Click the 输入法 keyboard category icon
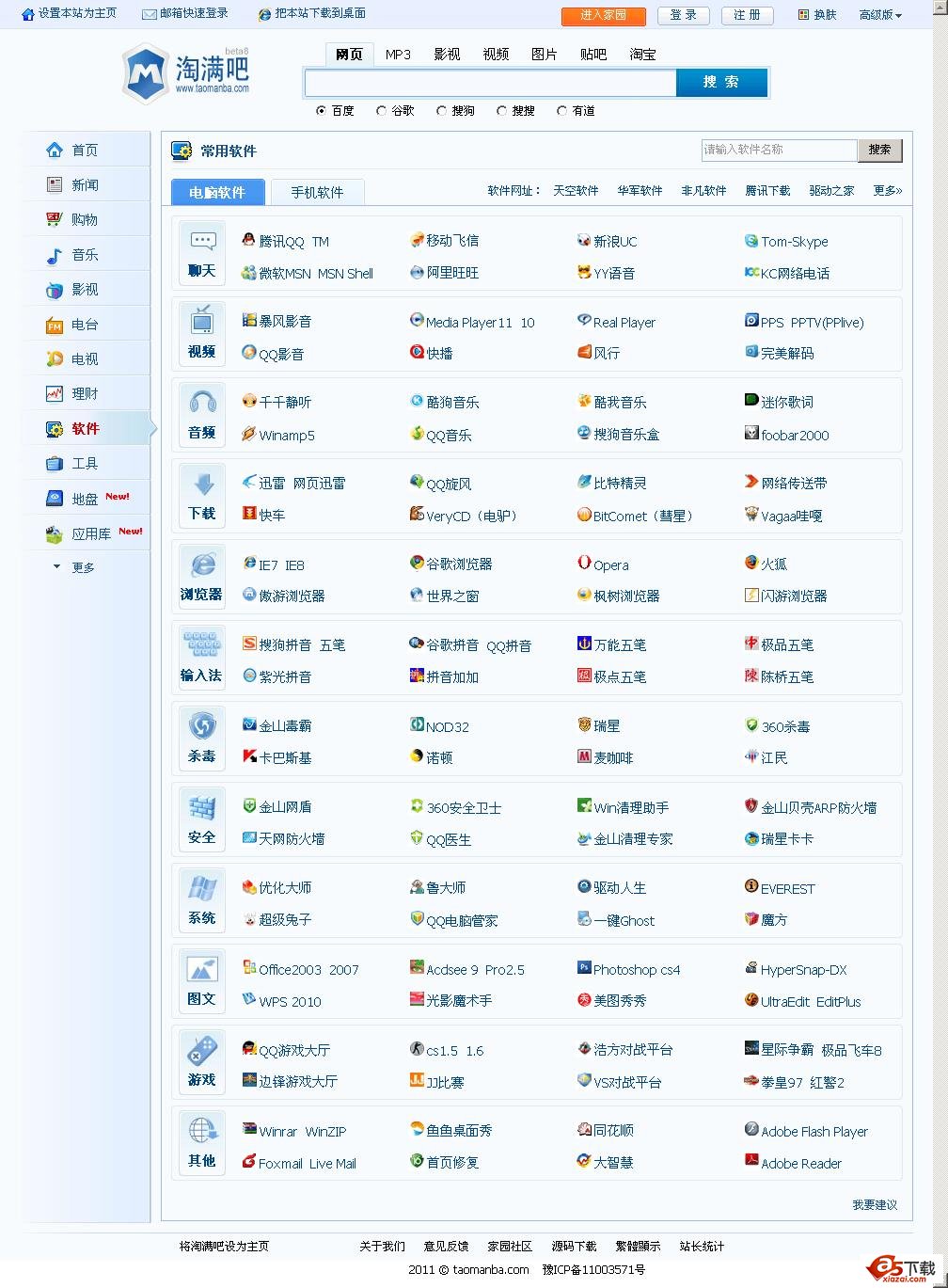948x1288 pixels. (202, 644)
